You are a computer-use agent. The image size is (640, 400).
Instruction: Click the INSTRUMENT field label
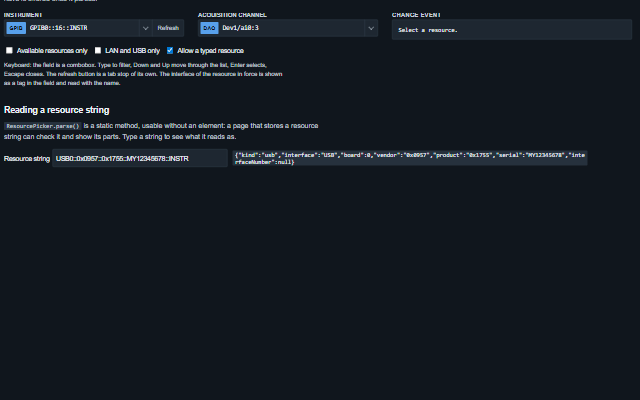click(23, 15)
